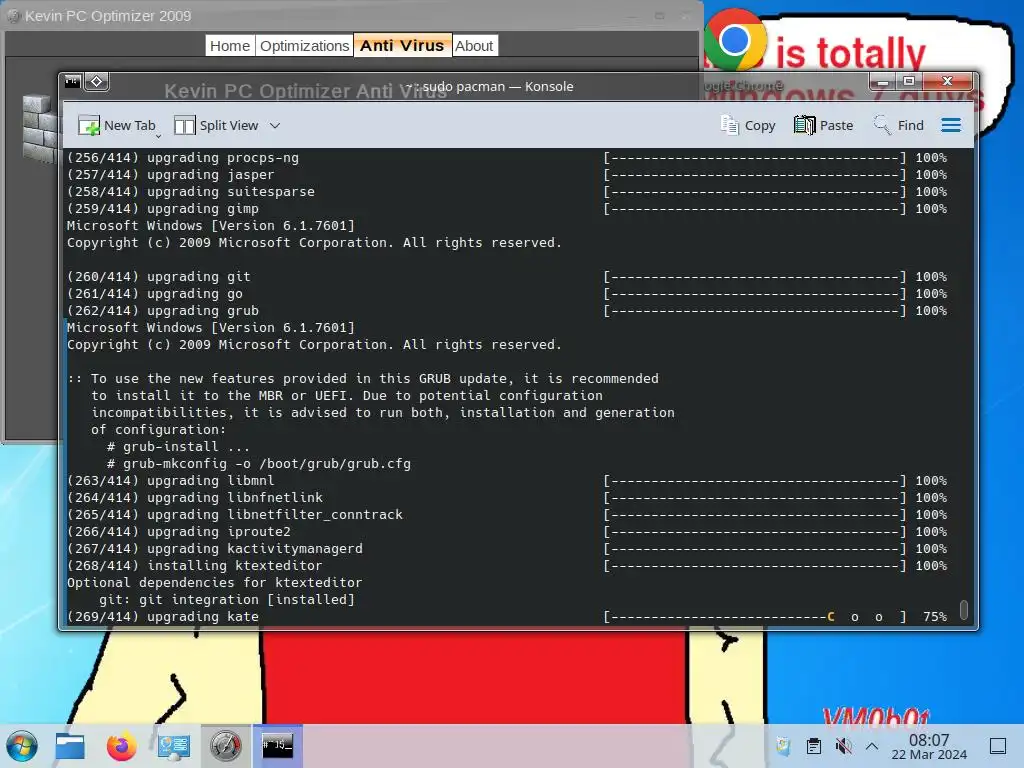The width and height of the screenshot is (1024, 768).
Task: Click the 'upgrading kate' progress bar
Action: pyautogui.click(x=755, y=616)
